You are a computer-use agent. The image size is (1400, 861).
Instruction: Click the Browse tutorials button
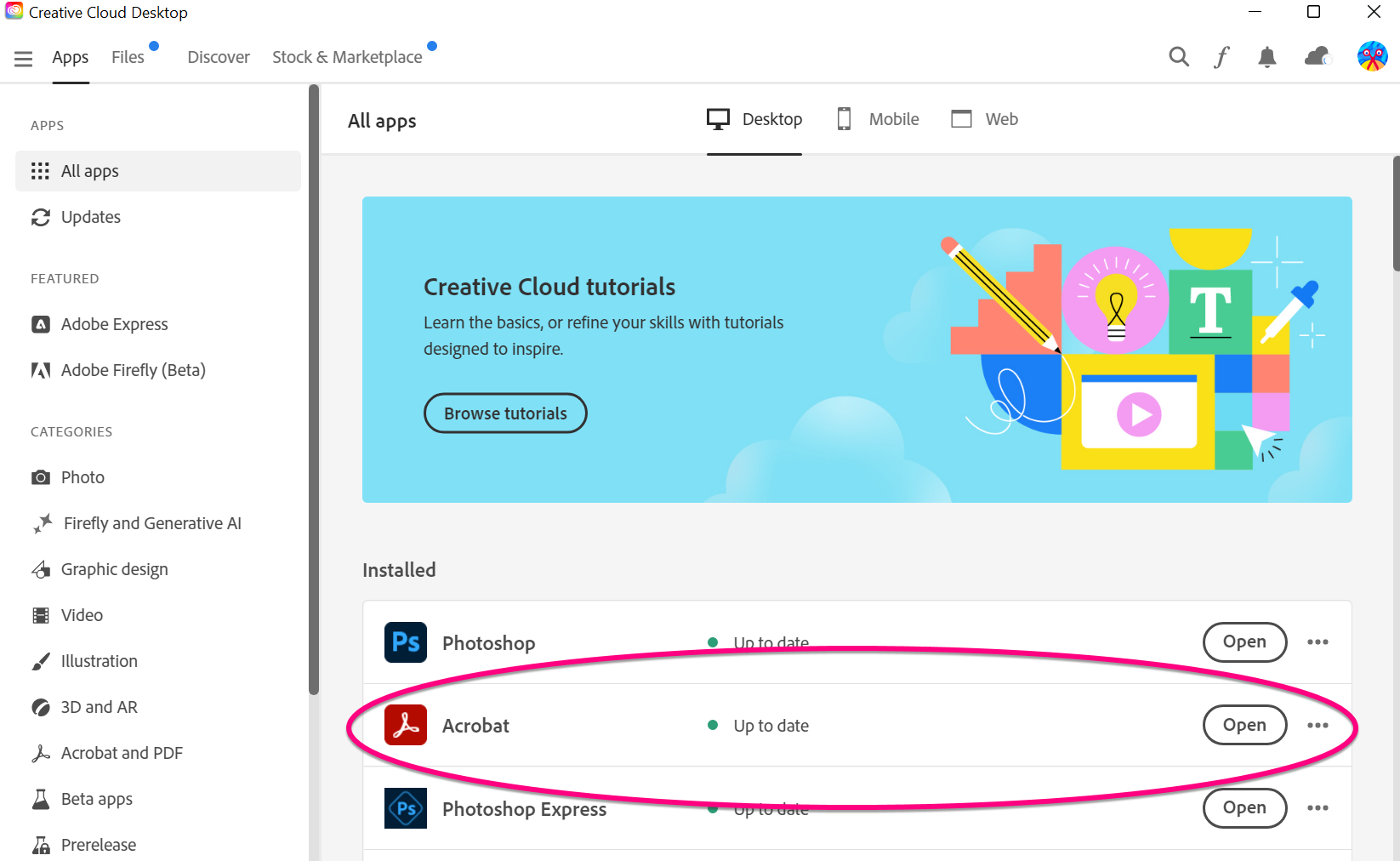click(505, 413)
